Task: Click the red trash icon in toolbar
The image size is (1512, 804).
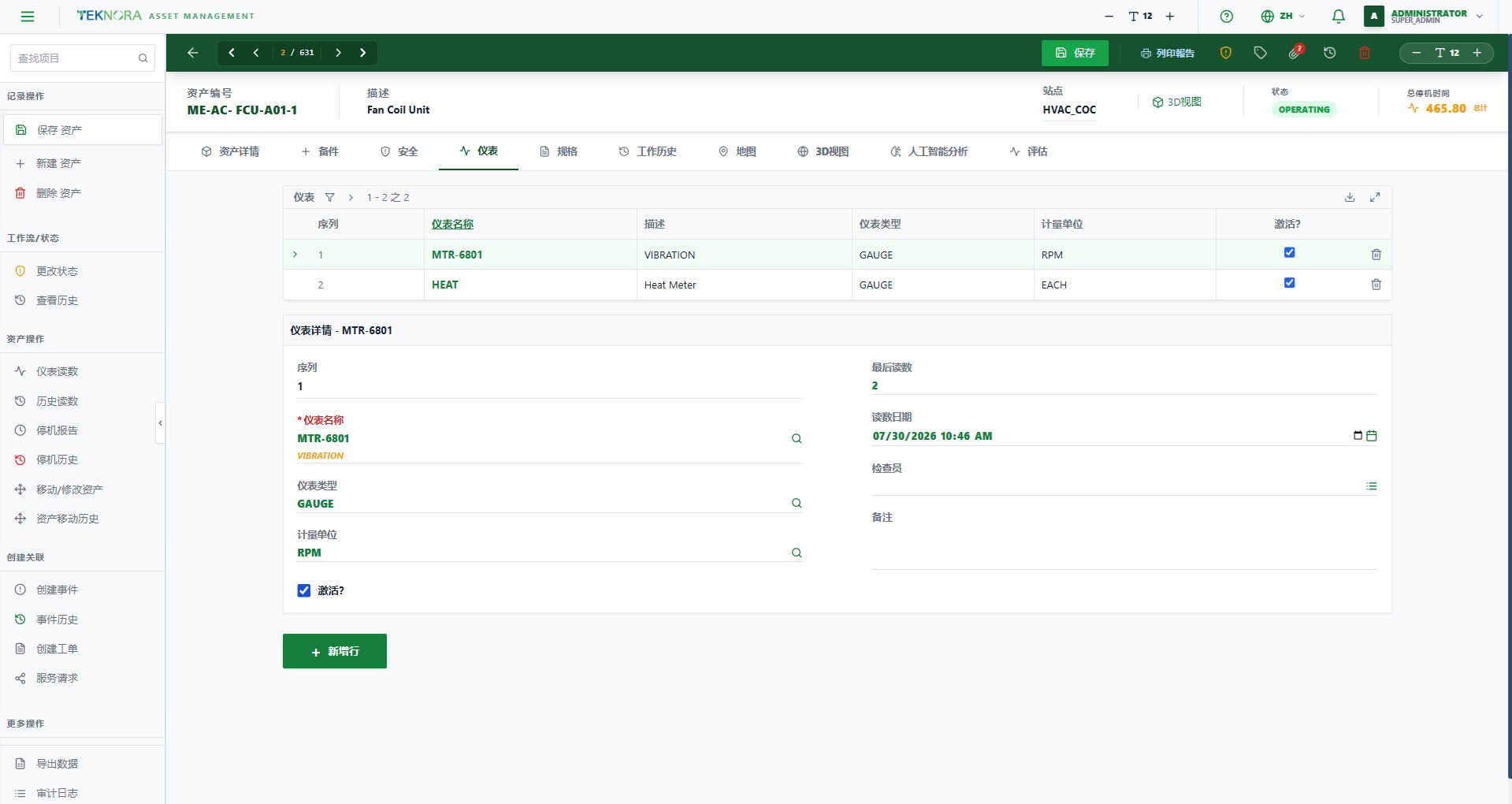Action: (1365, 53)
